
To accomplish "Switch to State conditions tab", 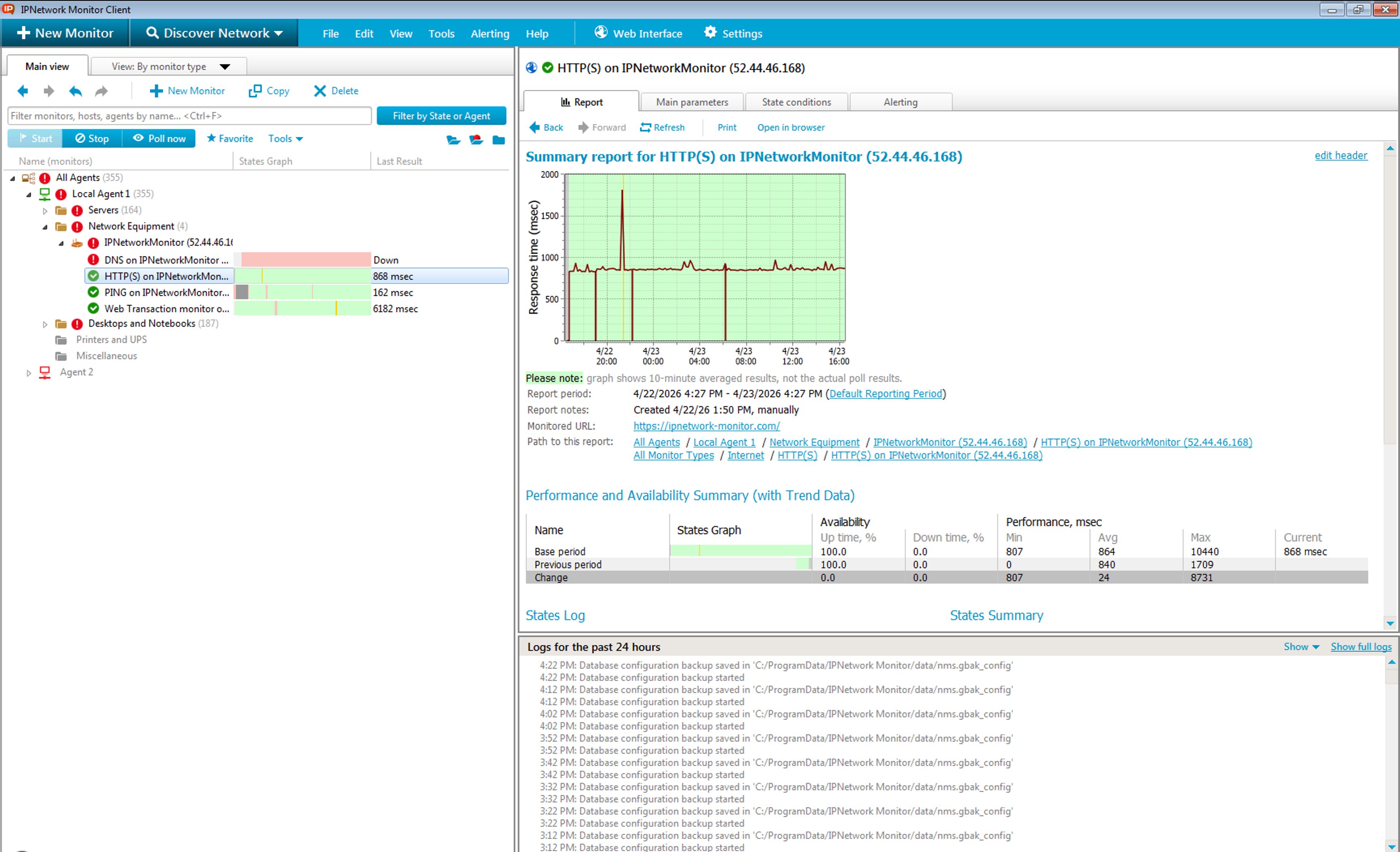I will pos(796,102).
